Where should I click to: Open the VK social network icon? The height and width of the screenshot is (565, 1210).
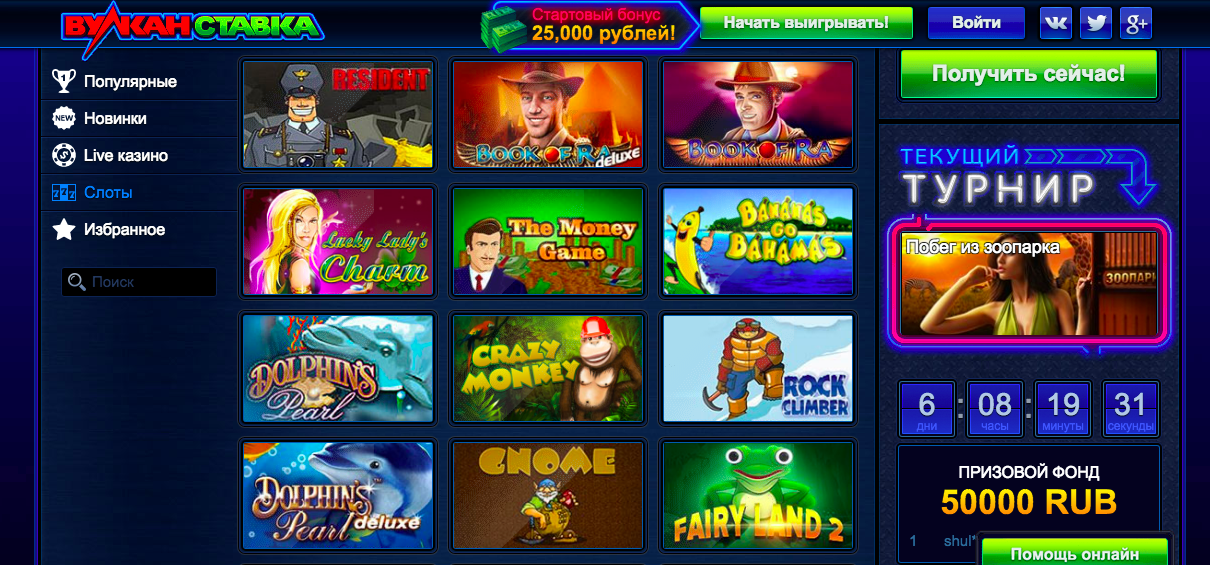pos(1056,23)
